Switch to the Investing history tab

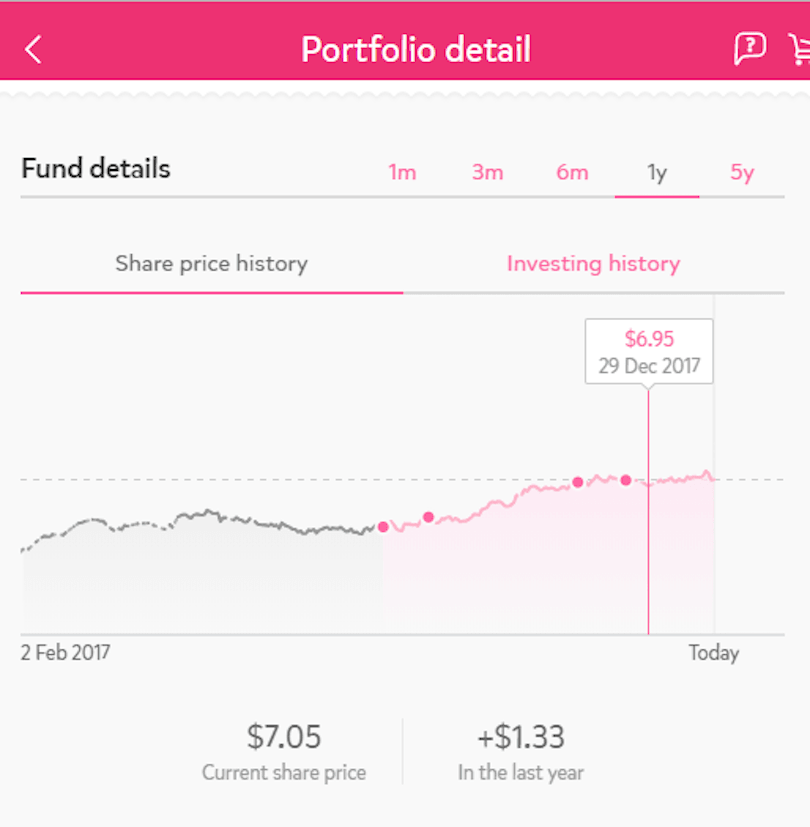[593, 264]
